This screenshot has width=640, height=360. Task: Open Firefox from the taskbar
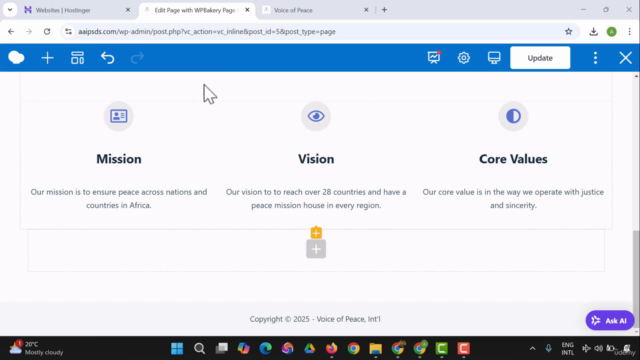point(331,348)
